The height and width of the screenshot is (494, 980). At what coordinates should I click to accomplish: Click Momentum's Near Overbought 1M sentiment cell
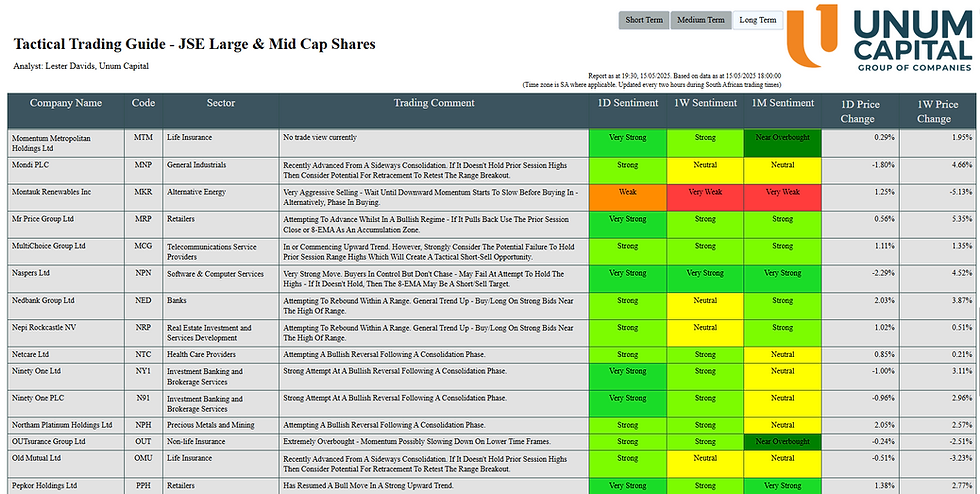click(x=782, y=144)
